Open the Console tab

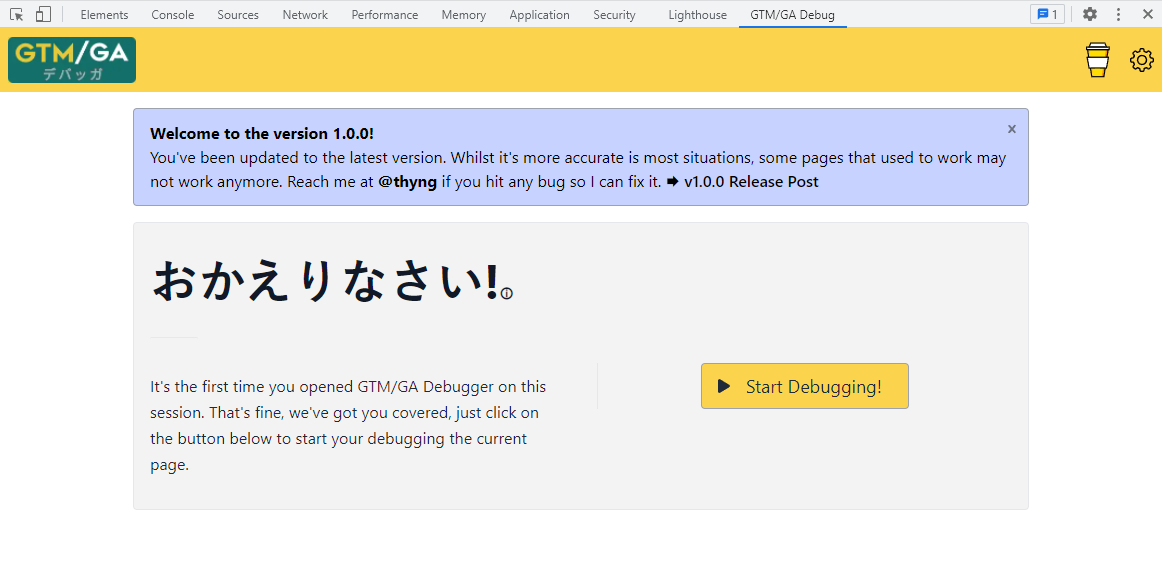point(173,15)
